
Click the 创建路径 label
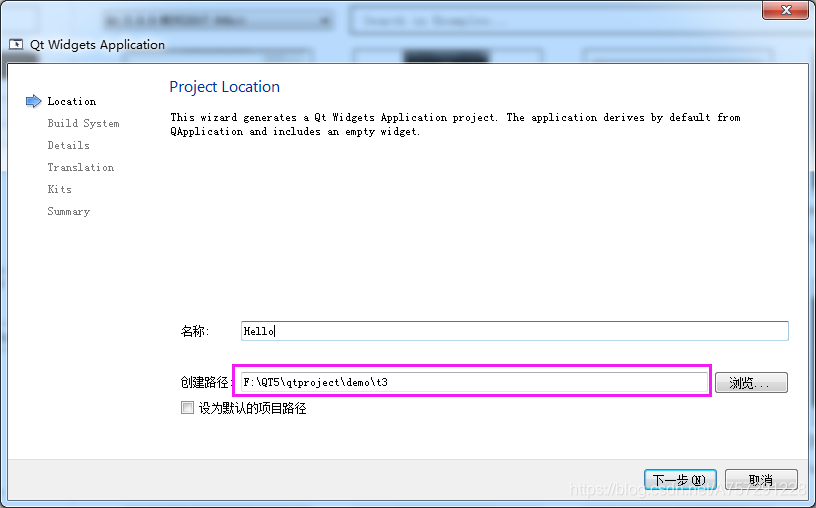coord(206,383)
